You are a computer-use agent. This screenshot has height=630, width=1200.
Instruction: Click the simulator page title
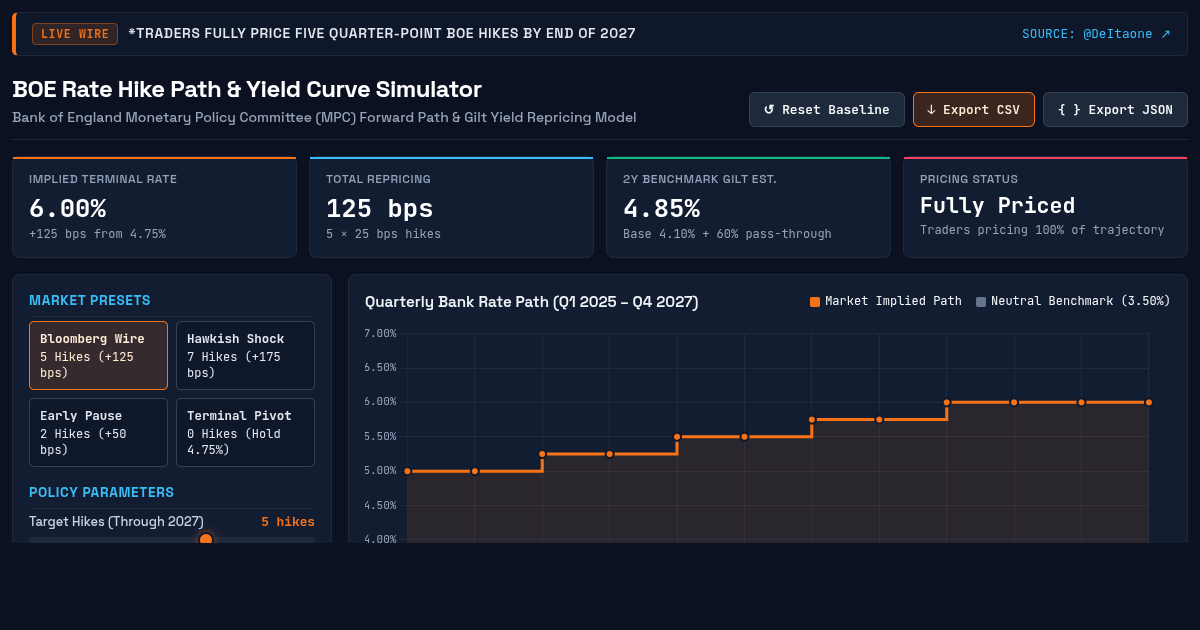[247, 90]
